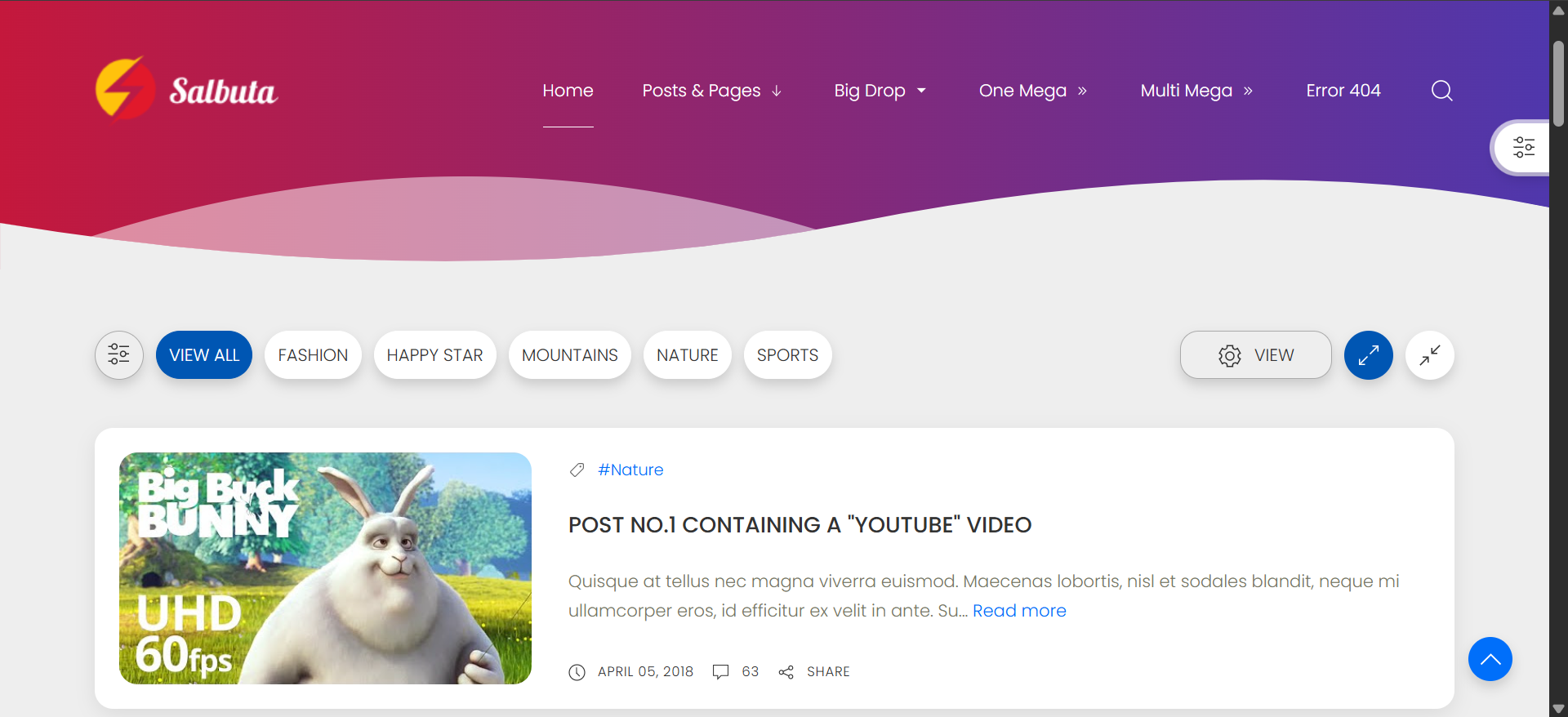1568x717 pixels.
Task: Open the 63 comments count
Action: pos(751,672)
